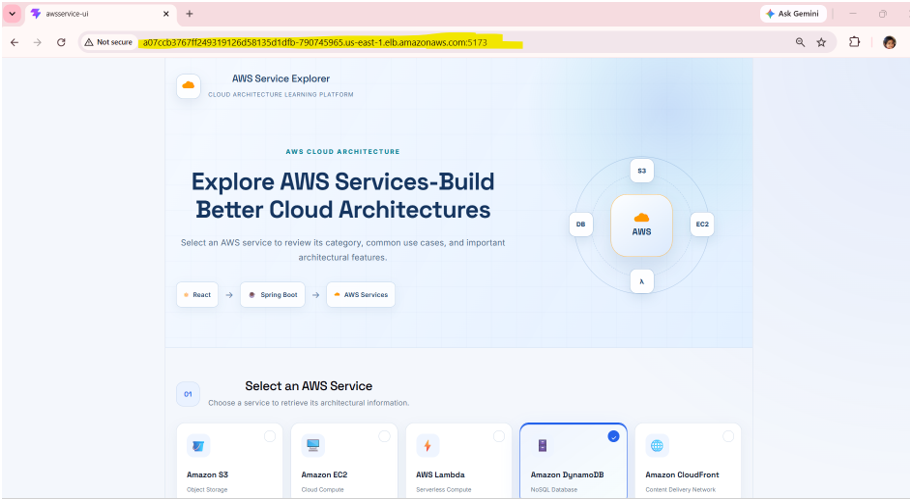The height and width of the screenshot is (502, 910).
Task: Click the AWS Service Explorer cloud logo
Action: (189, 86)
